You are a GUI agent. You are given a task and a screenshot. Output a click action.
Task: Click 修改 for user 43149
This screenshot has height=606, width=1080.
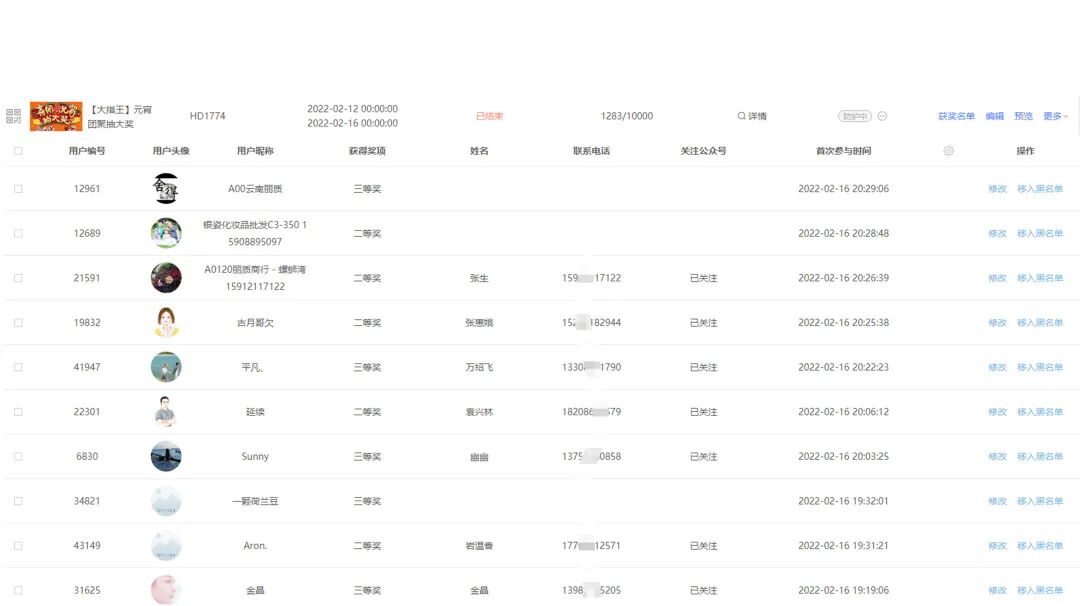tap(997, 545)
